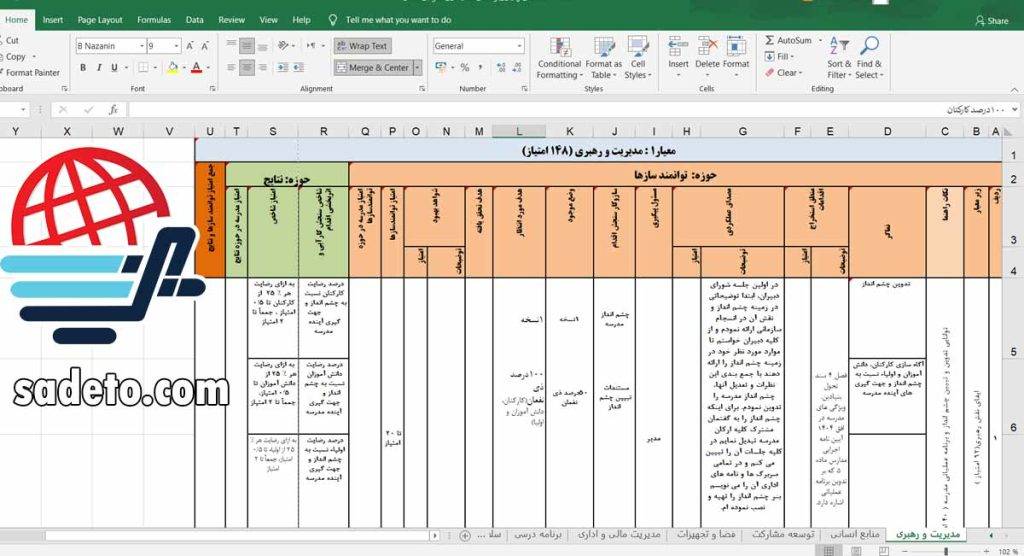Viewport: 1024px width, 556px height.
Task: Toggle Underline formatting
Action: [114, 67]
